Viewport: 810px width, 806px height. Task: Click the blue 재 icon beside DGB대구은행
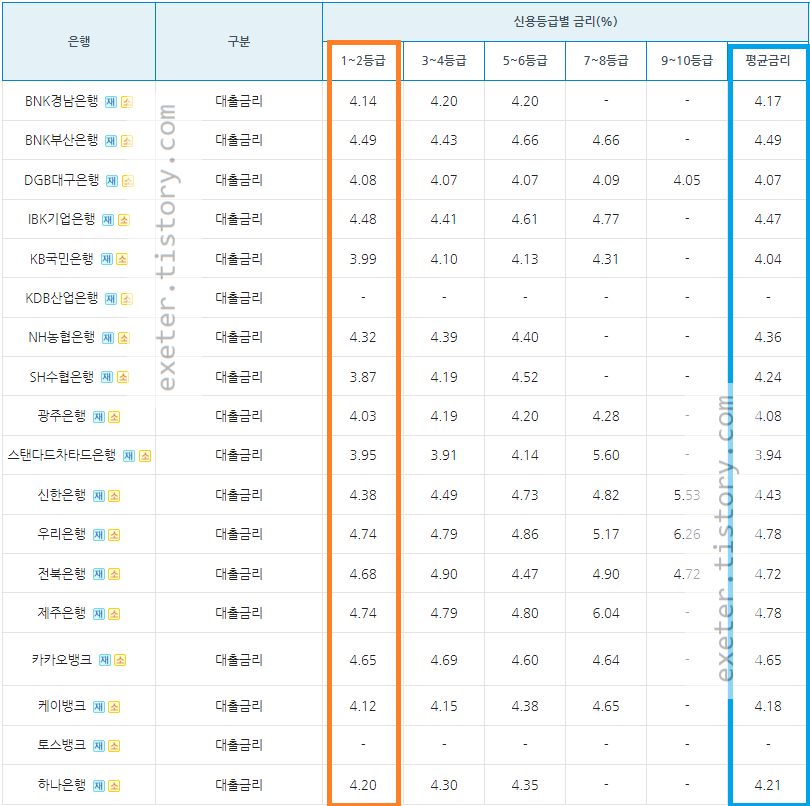(112, 181)
